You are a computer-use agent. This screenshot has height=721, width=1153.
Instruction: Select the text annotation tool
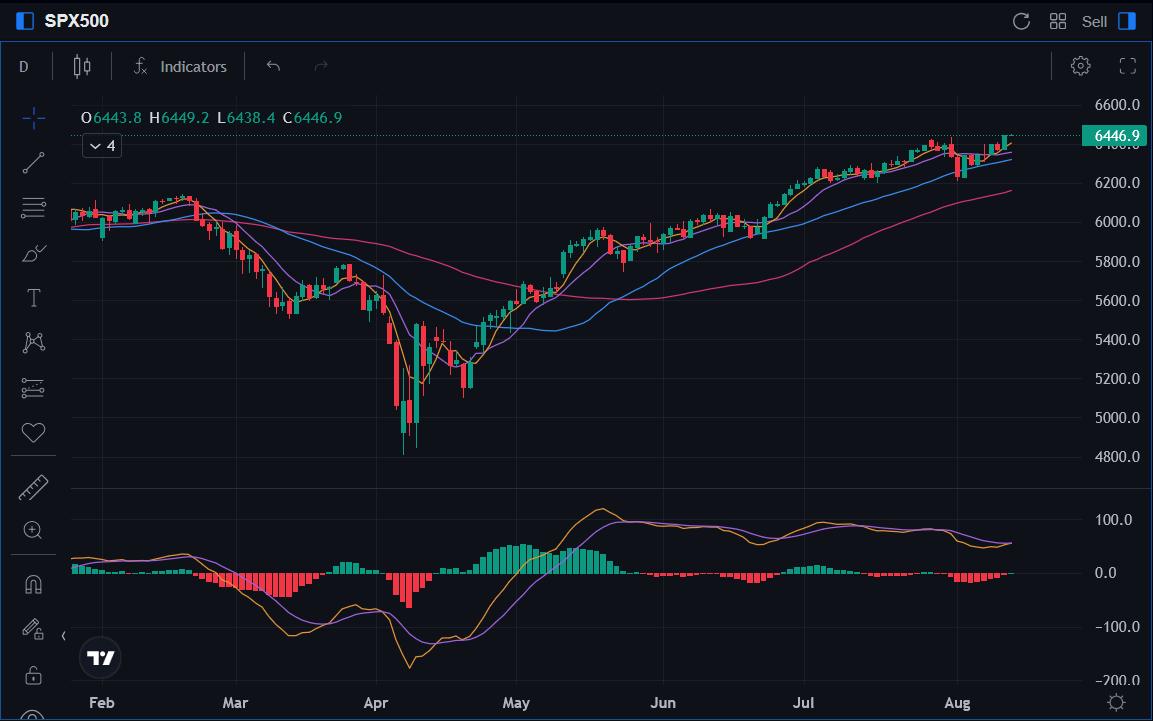(33, 297)
